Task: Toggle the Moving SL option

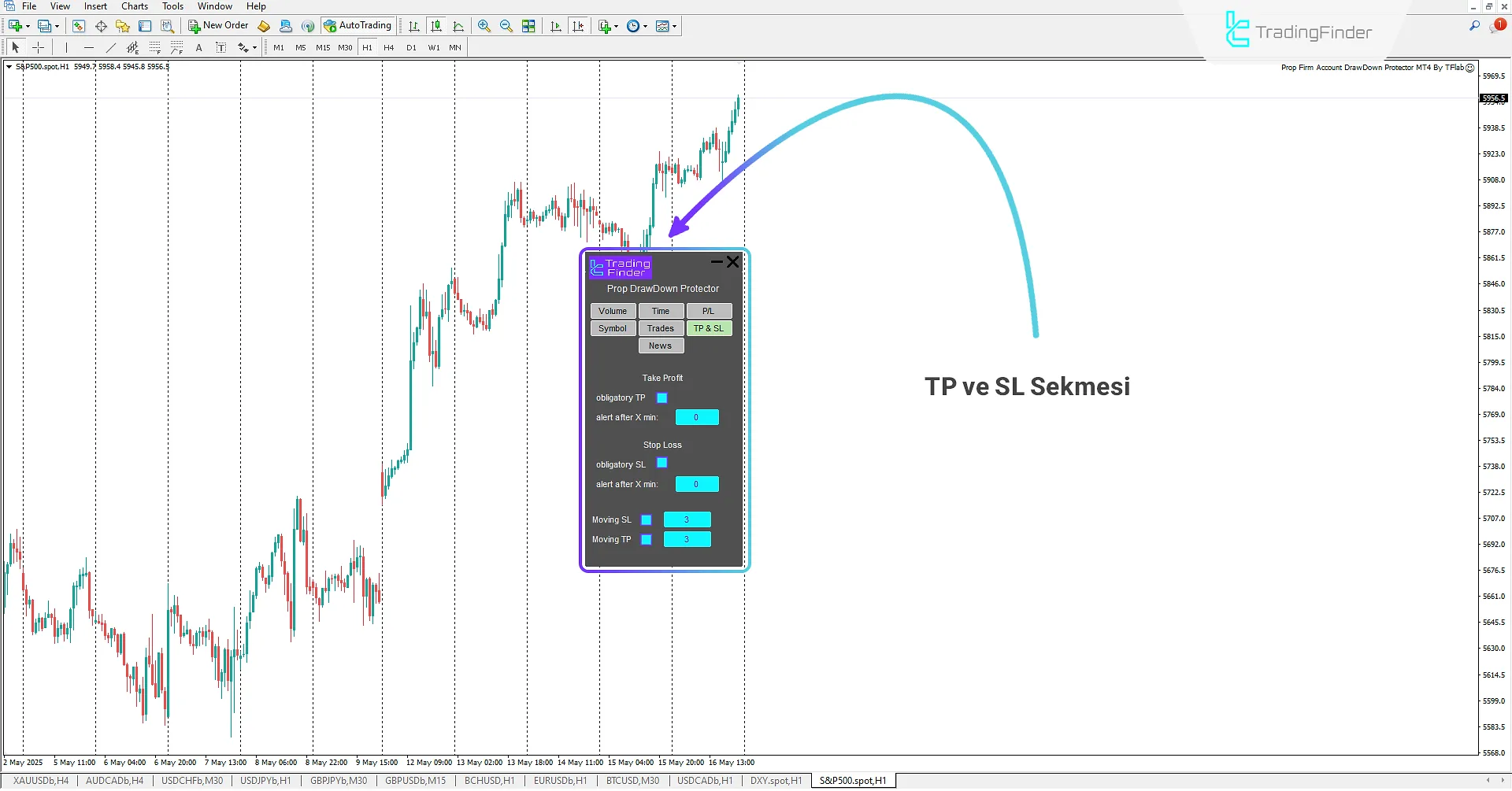Action: pyautogui.click(x=647, y=519)
